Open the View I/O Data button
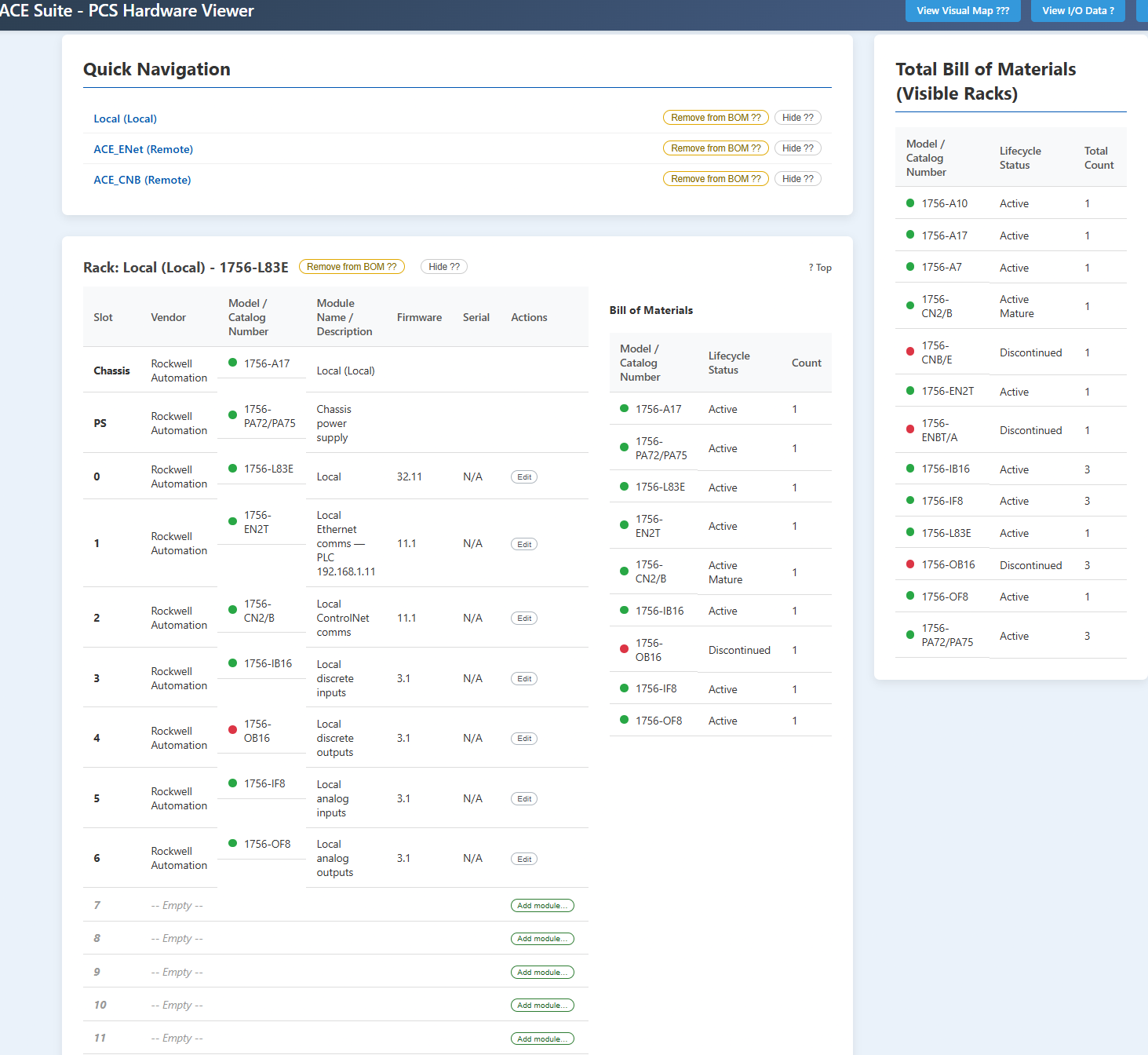1148x1055 pixels. click(x=1078, y=11)
